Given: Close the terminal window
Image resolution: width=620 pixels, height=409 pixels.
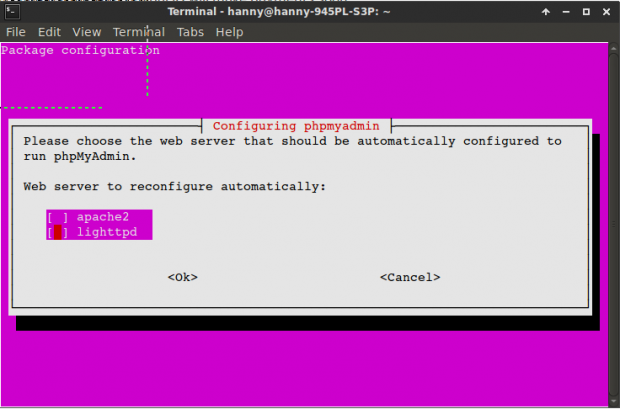Looking at the screenshot, I should click(x=607, y=12).
